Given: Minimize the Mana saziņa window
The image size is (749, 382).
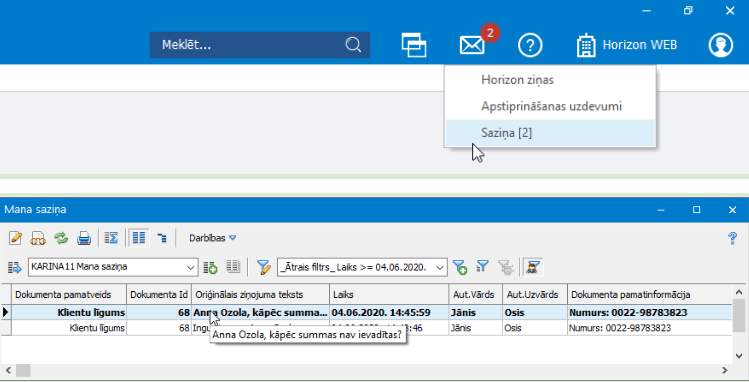Looking at the screenshot, I should [661, 210].
